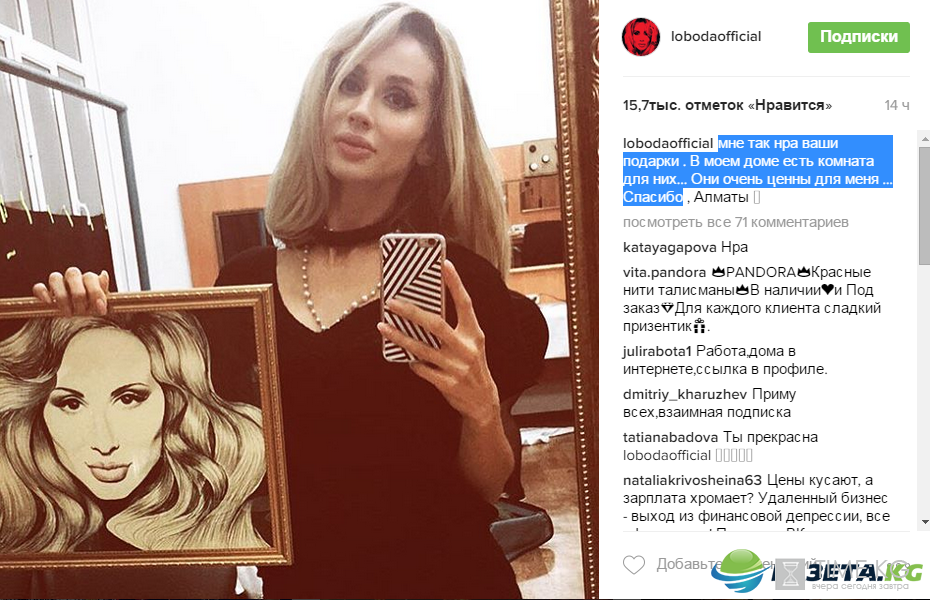Image resolution: width=930 pixels, height=600 pixels.
Task: Open lobodaofficial username in header
Action: pyautogui.click(x=716, y=37)
